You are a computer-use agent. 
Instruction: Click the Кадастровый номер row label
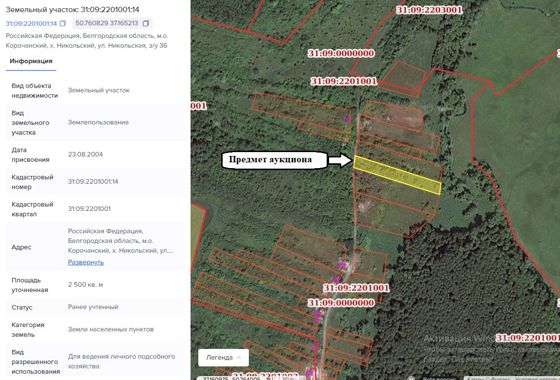[x=32, y=182]
